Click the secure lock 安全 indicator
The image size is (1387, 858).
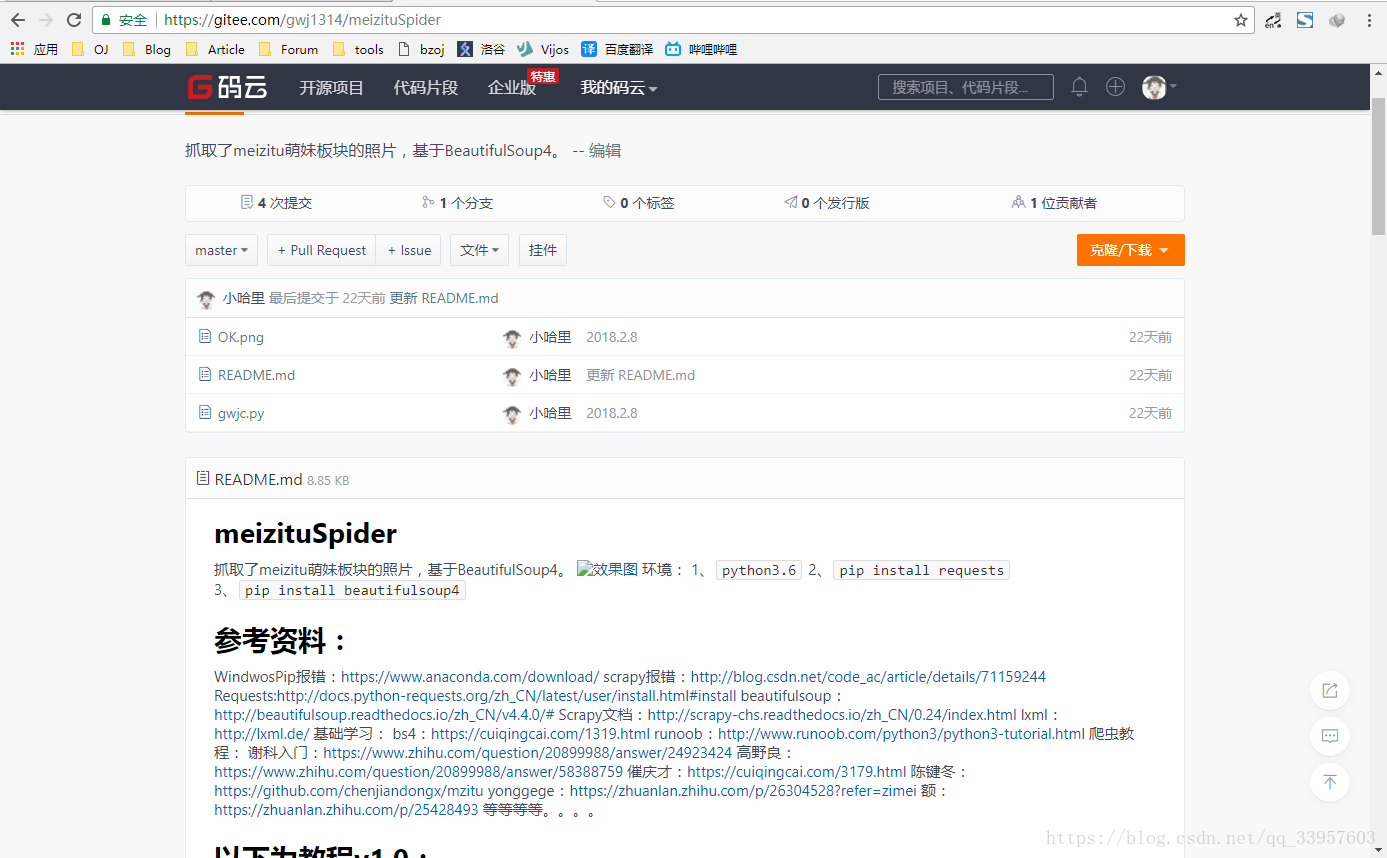click(x=124, y=20)
